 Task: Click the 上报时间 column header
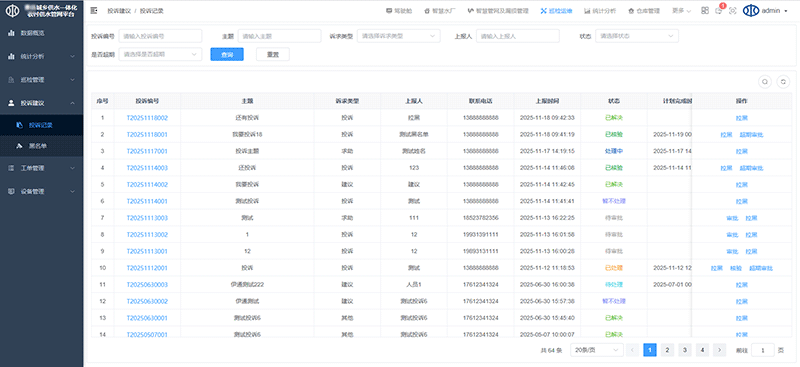547,101
